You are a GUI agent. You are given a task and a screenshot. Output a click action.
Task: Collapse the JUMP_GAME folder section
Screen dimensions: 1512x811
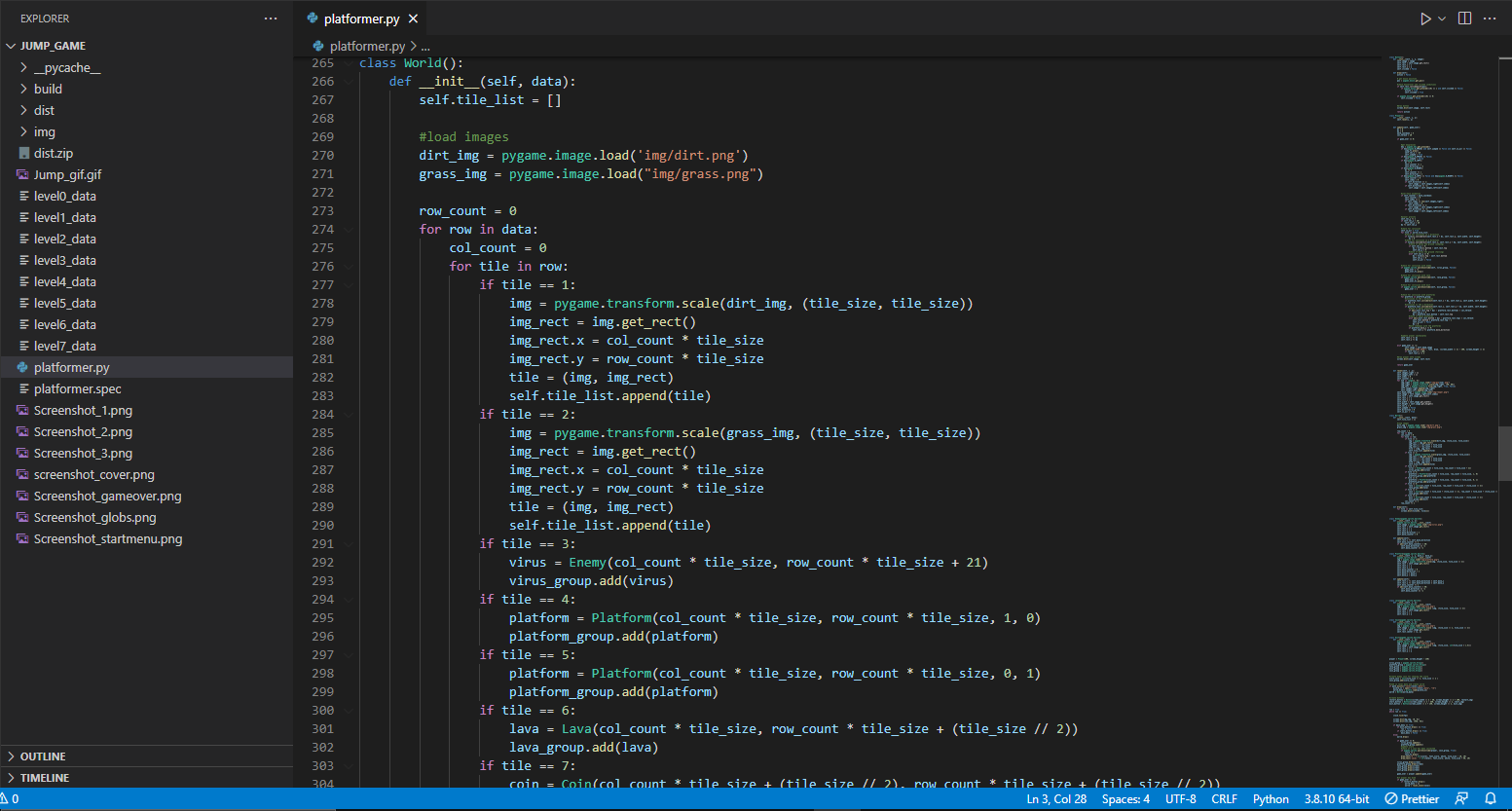click(53, 46)
